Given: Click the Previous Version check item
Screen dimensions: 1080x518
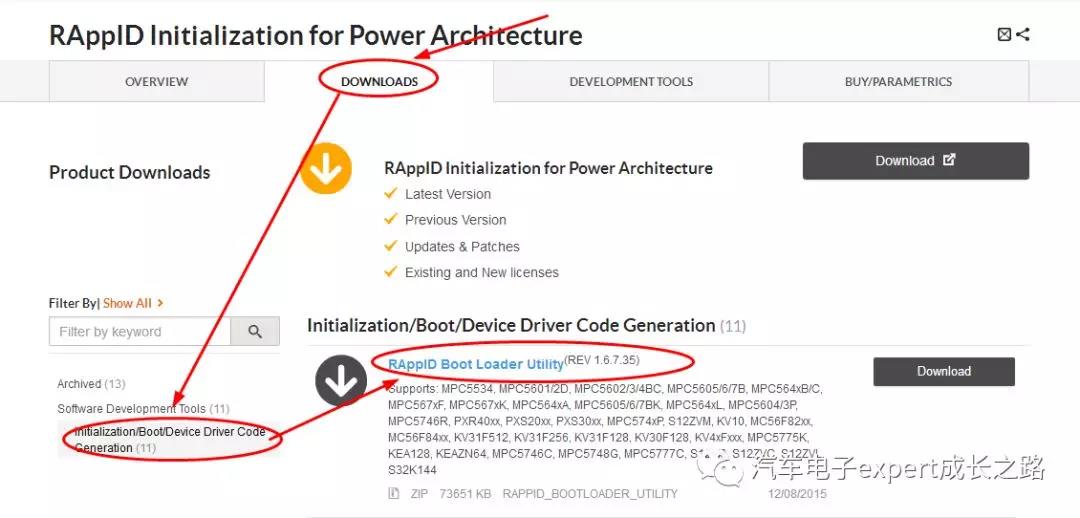Looking at the screenshot, I should pyautogui.click(x=455, y=220).
